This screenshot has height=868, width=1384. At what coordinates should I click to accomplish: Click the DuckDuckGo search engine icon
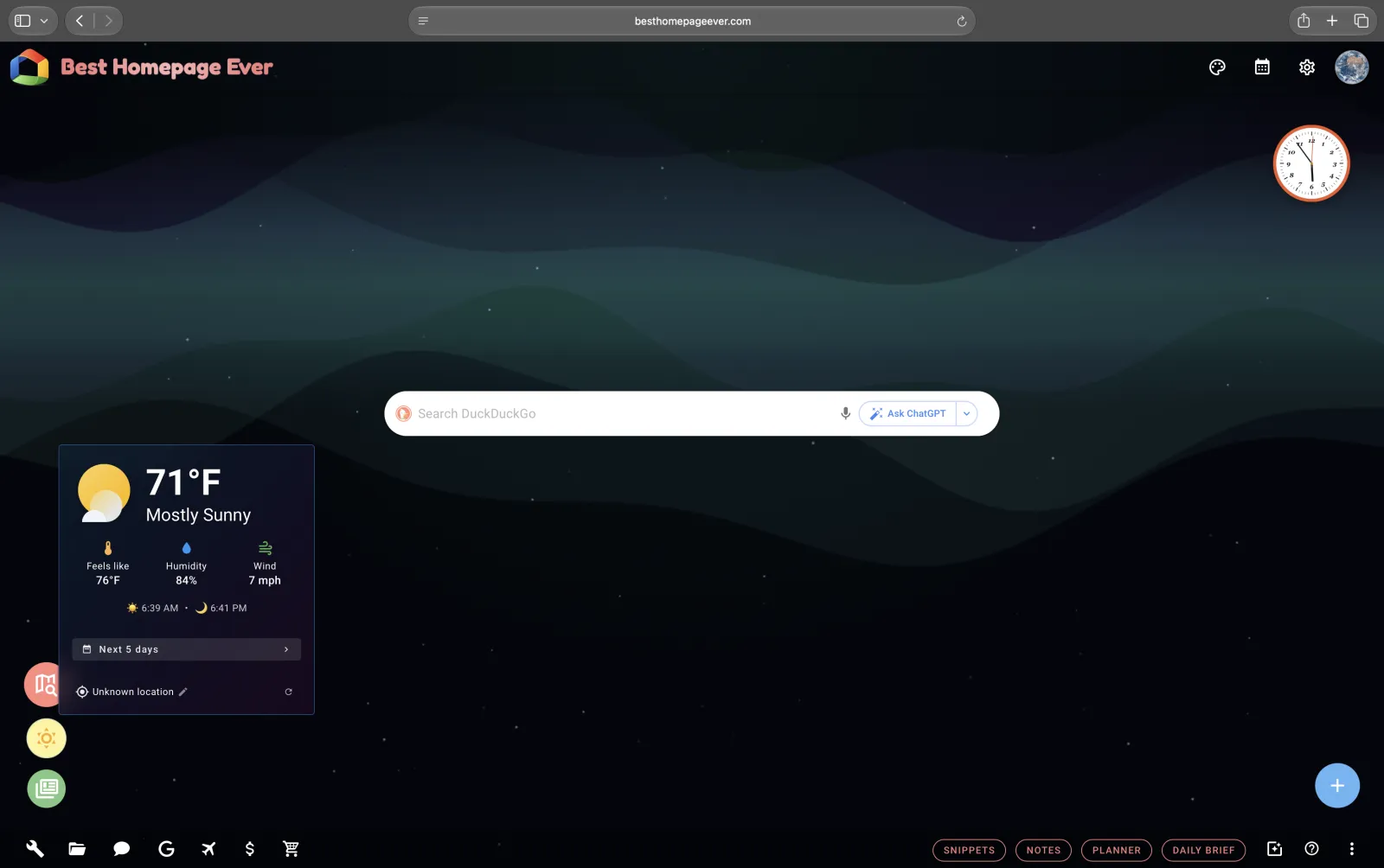403,413
